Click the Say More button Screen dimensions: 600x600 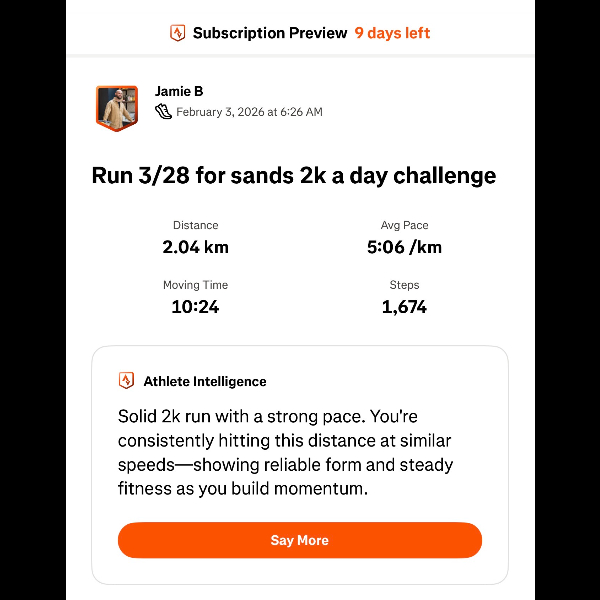coord(299,540)
